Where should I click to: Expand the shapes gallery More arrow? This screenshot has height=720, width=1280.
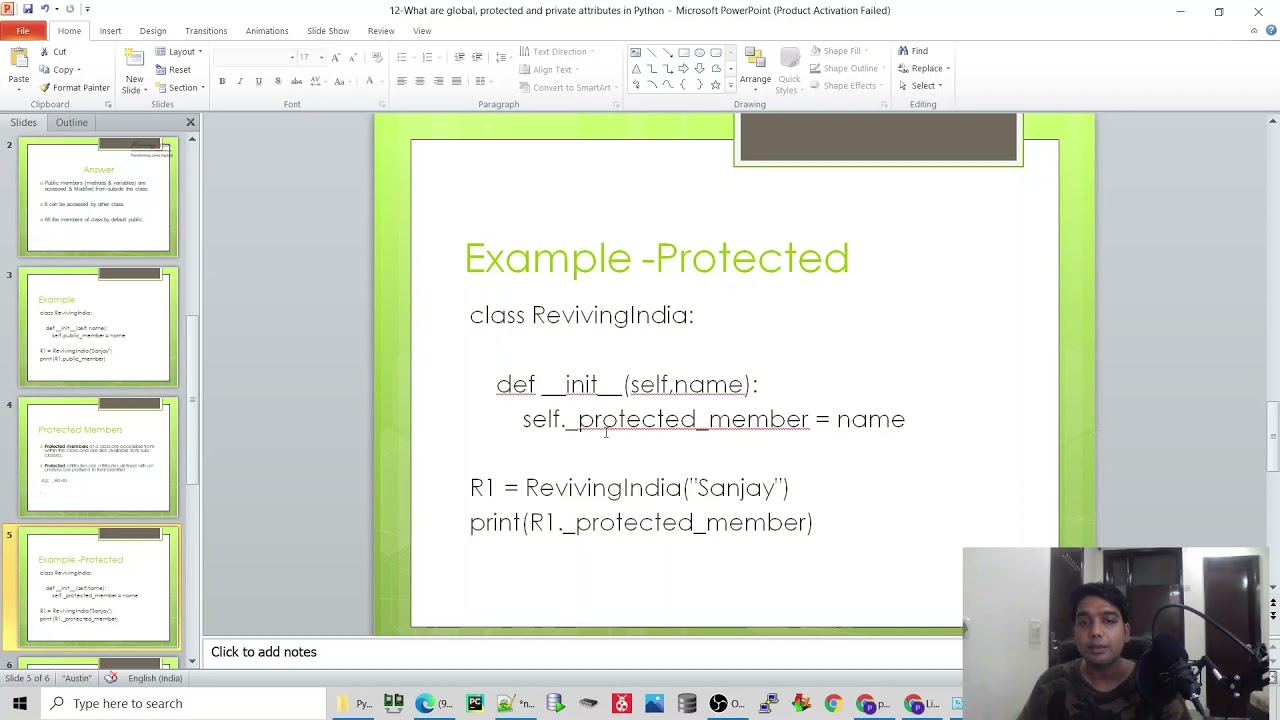pos(730,86)
